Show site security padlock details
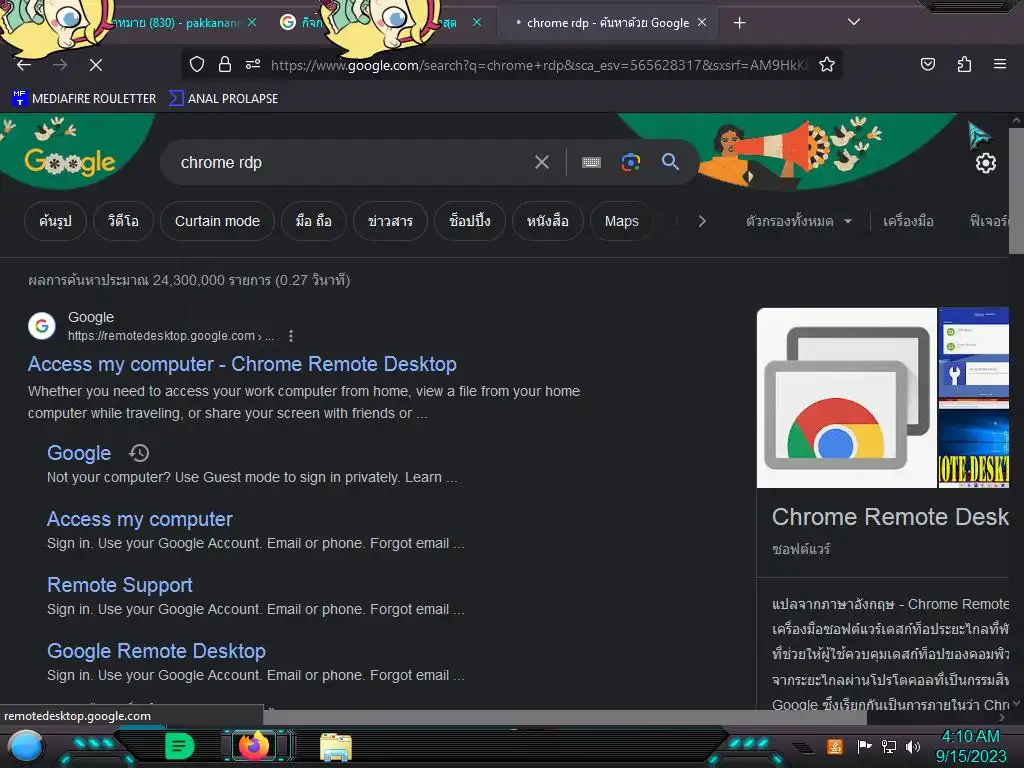The height and width of the screenshot is (768, 1024). point(225,64)
